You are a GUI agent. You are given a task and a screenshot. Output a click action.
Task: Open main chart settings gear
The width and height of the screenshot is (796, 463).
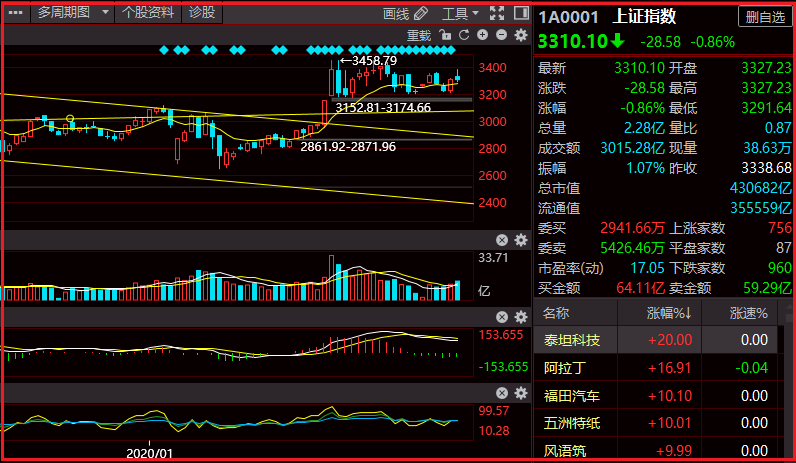pyautogui.click(x=520, y=35)
